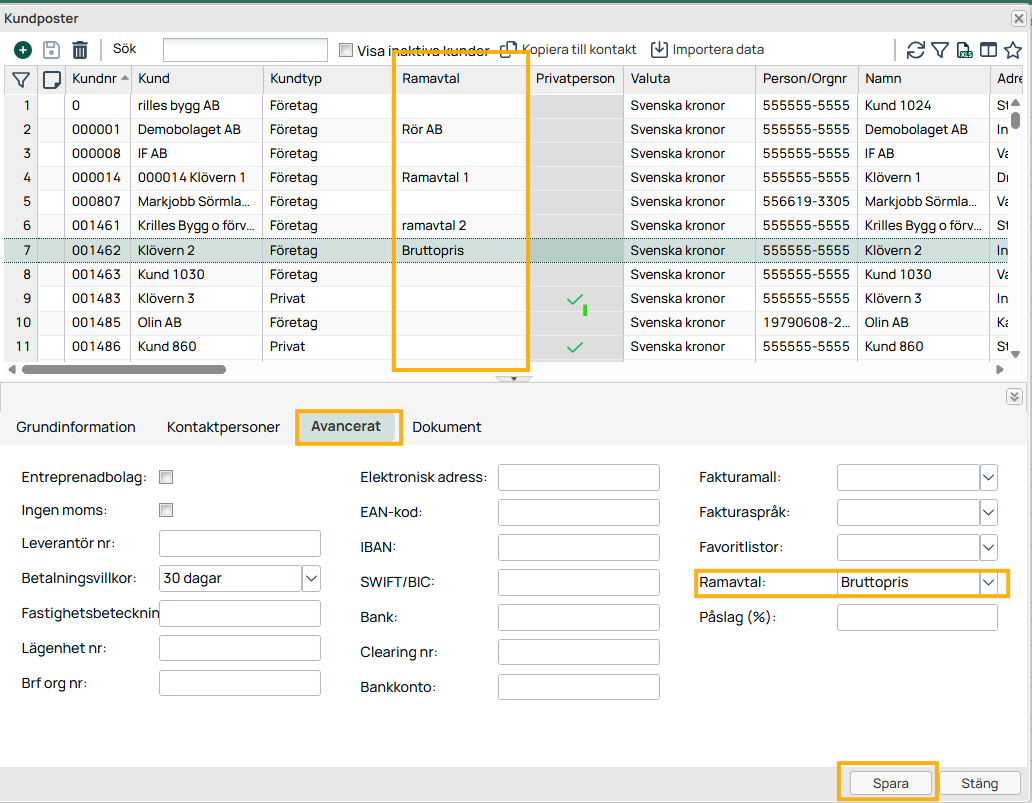Viewport: 1032px width, 803px height.
Task: Click the splitter arrow below the grid
Action: pos(513,378)
